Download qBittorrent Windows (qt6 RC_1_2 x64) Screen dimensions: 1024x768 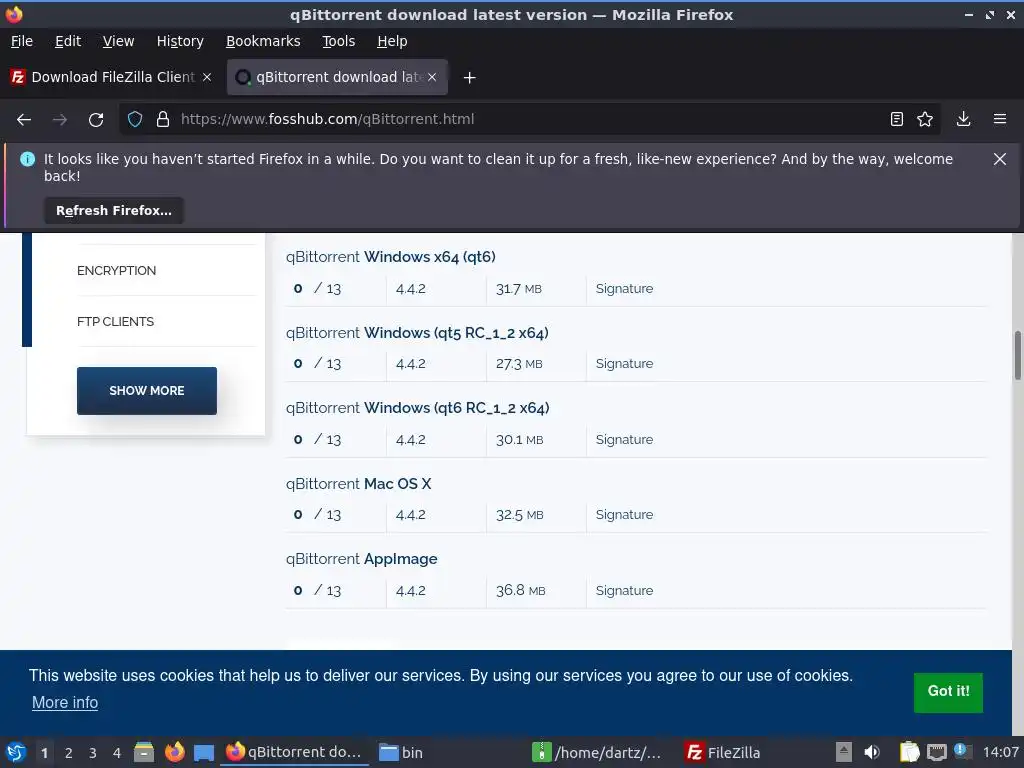coord(417,408)
